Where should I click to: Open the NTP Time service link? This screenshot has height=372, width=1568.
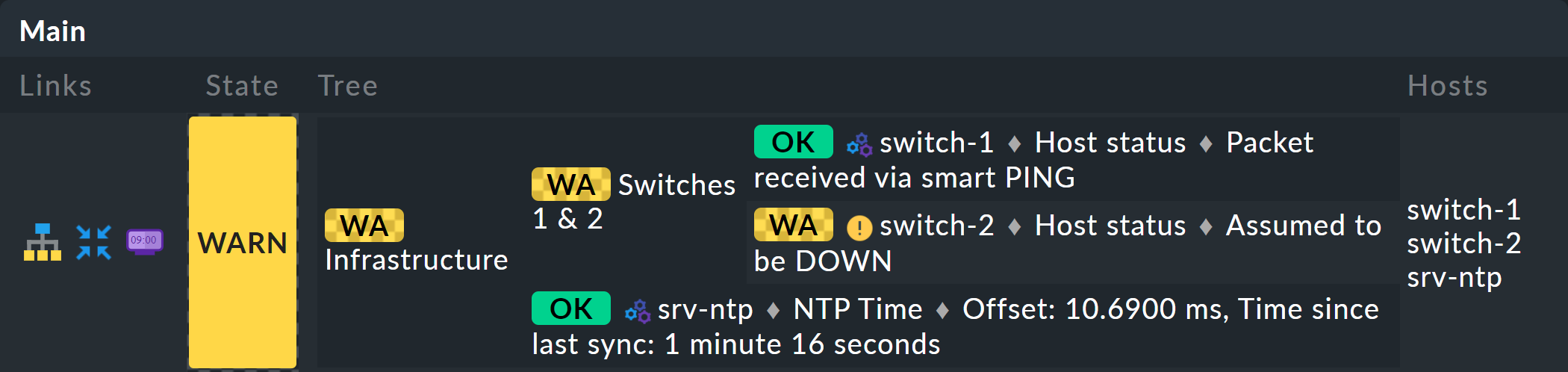point(857,309)
